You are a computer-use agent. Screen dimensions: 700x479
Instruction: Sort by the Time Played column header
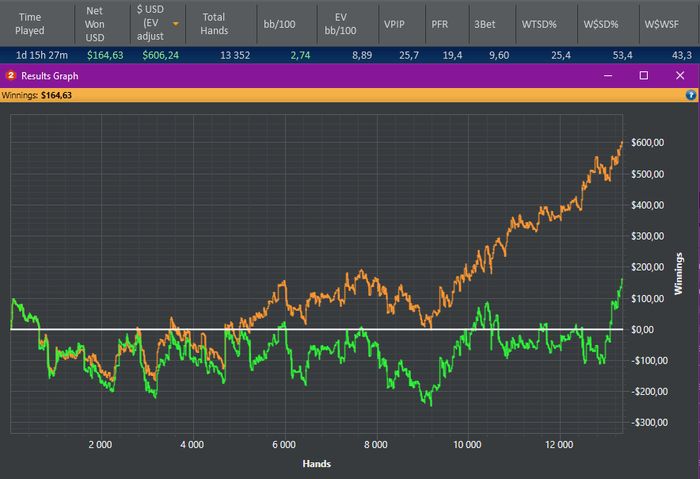(x=30, y=23)
